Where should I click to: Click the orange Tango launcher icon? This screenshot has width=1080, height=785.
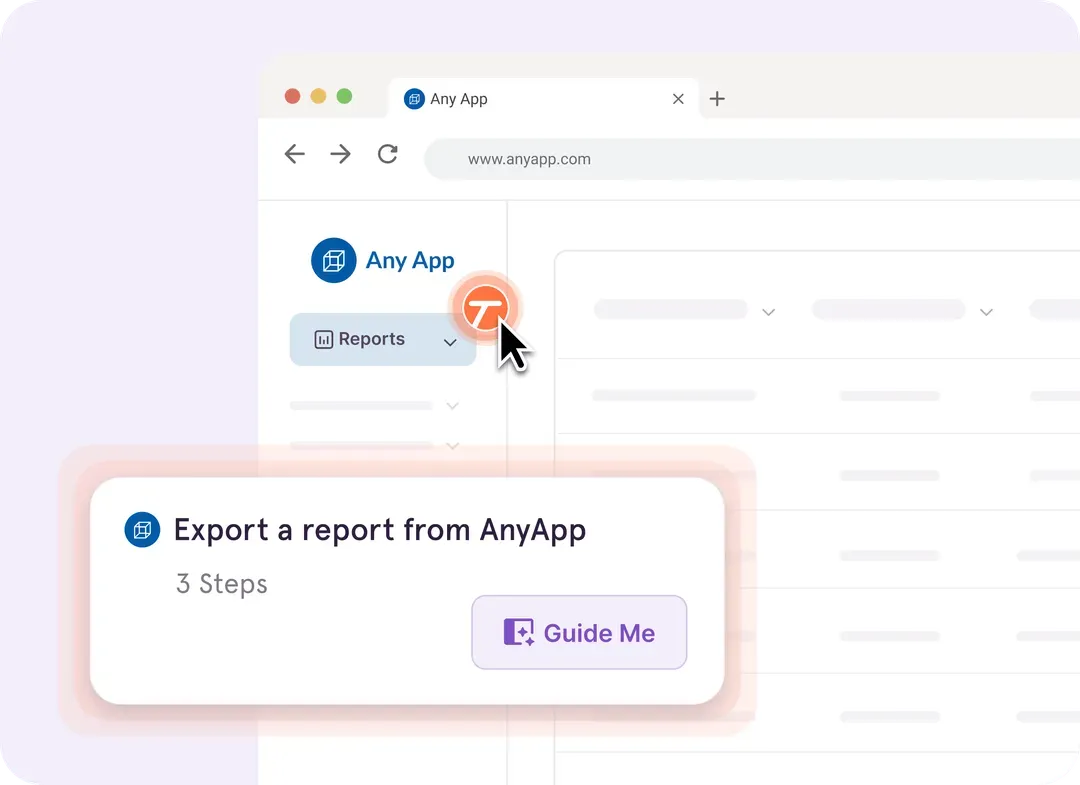486,310
